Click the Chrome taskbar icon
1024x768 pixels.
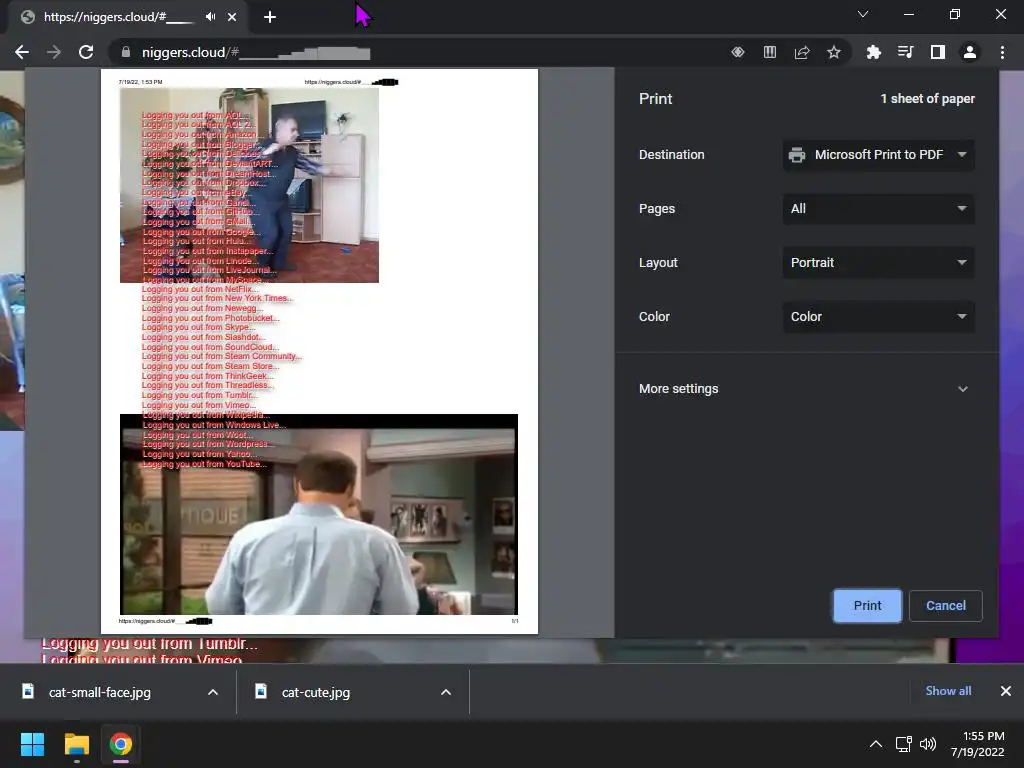[121, 744]
